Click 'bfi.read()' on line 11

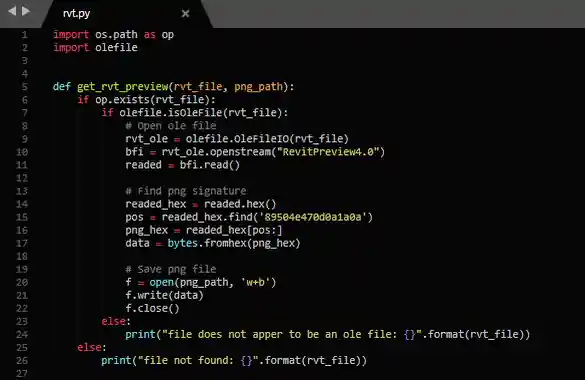point(209,165)
